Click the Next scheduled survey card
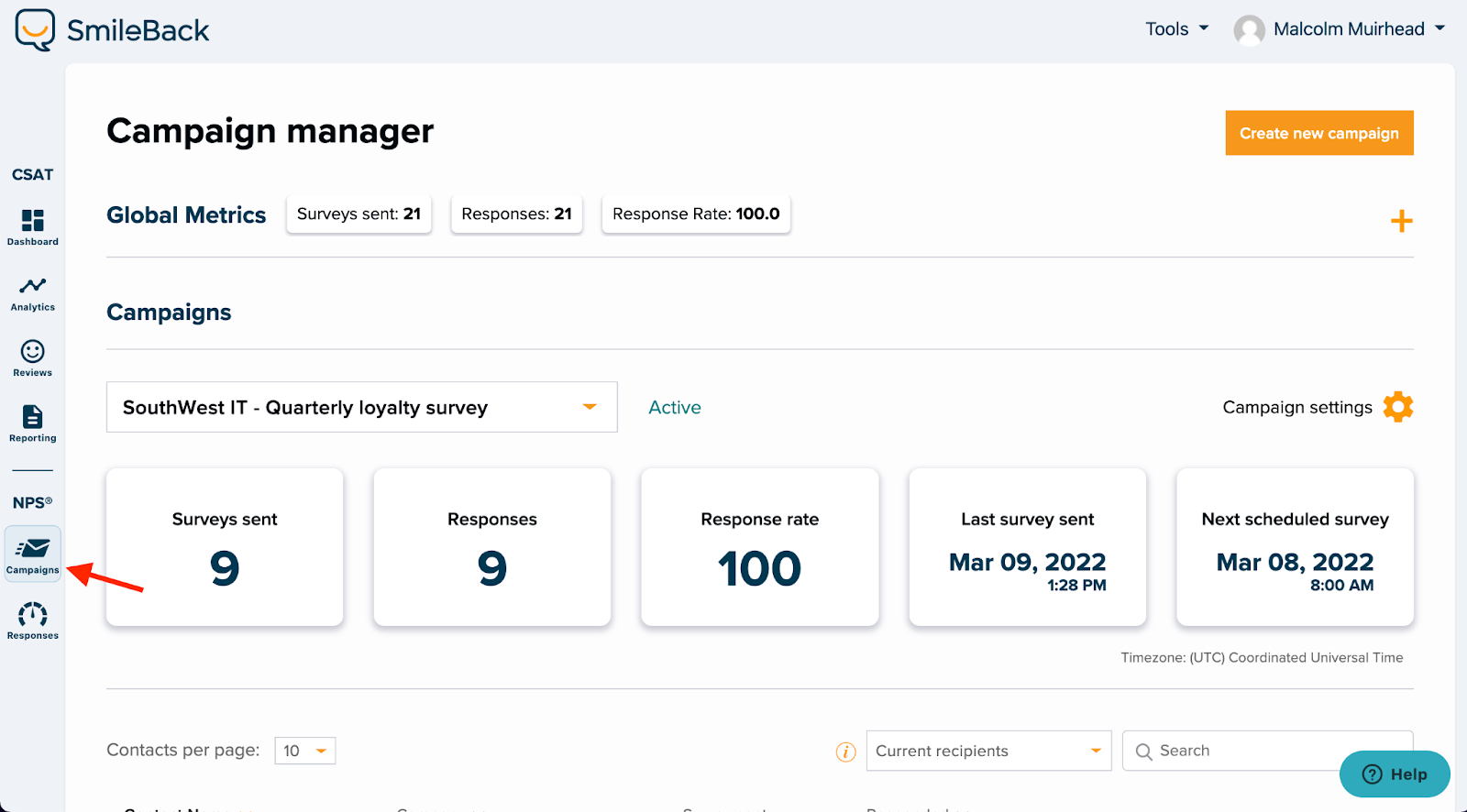The image size is (1467, 812). tap(1296, 547)
